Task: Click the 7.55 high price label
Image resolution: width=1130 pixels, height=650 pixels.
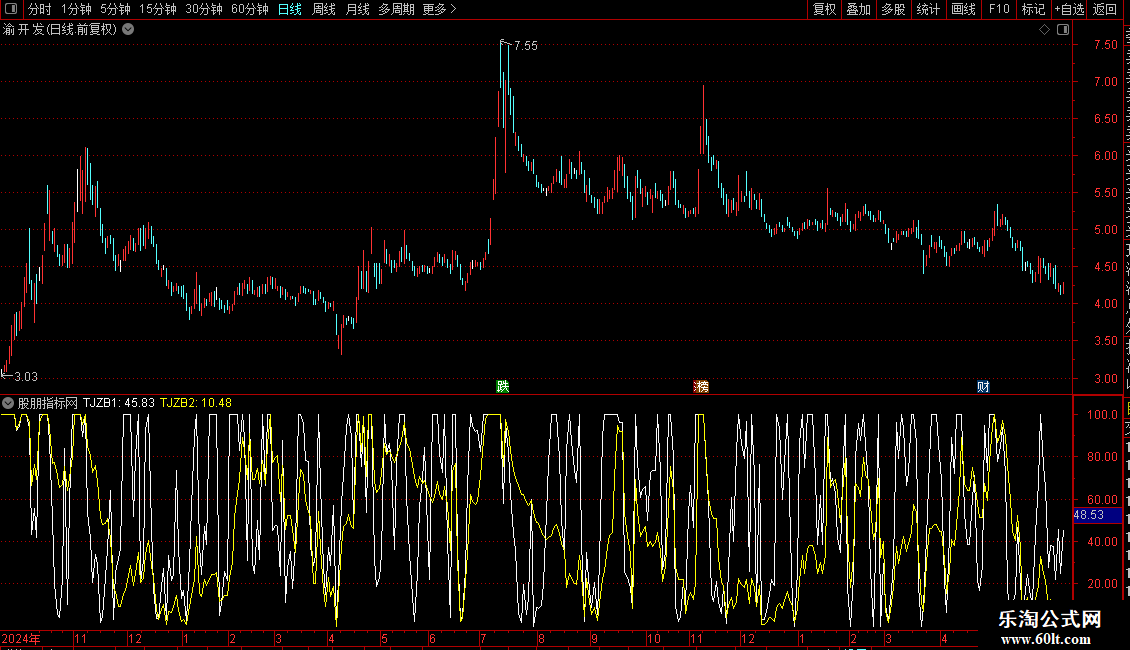Action: [525, 45]
